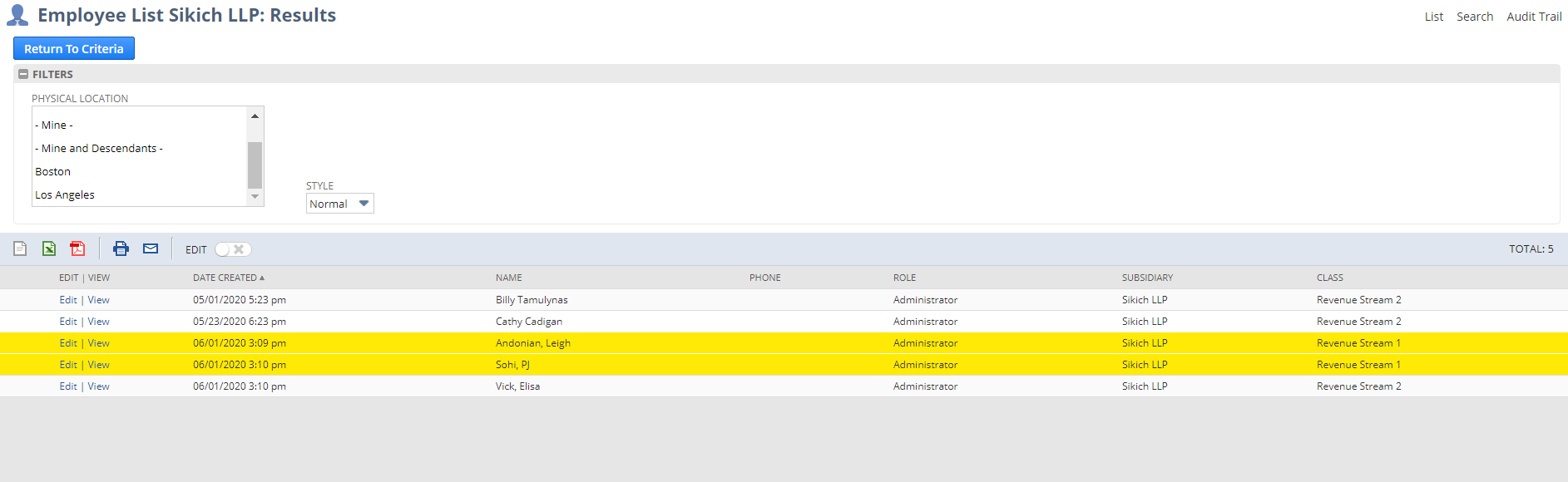
Task: Click the email envelope icon
Action: coord(151,248)
